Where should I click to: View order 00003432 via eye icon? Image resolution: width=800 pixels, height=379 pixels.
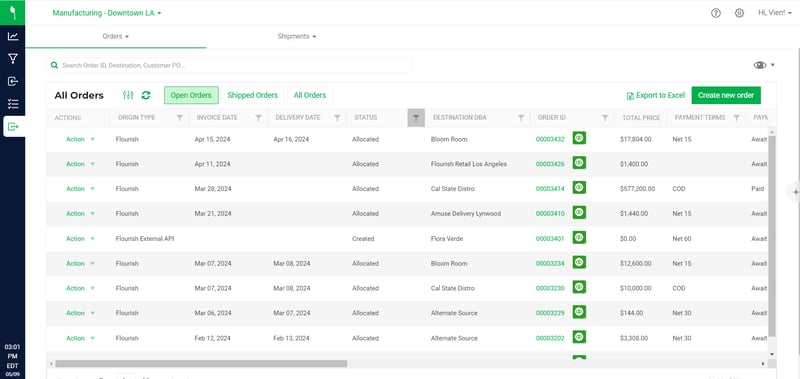[579, 138]
